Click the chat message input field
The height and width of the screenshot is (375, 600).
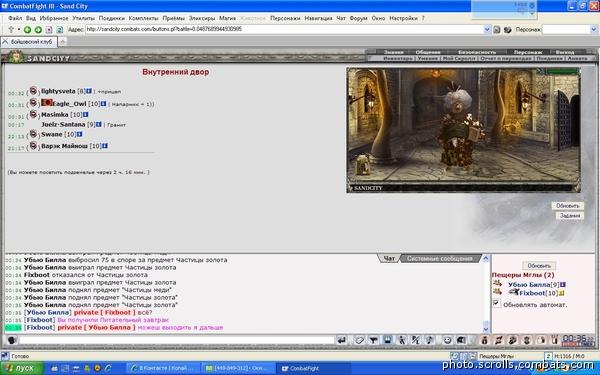coord(177,340)
